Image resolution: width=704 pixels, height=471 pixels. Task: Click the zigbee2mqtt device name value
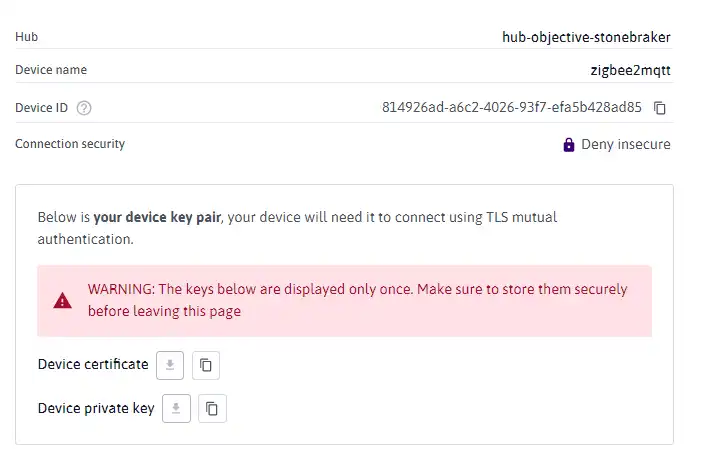[x=630, y=70]
